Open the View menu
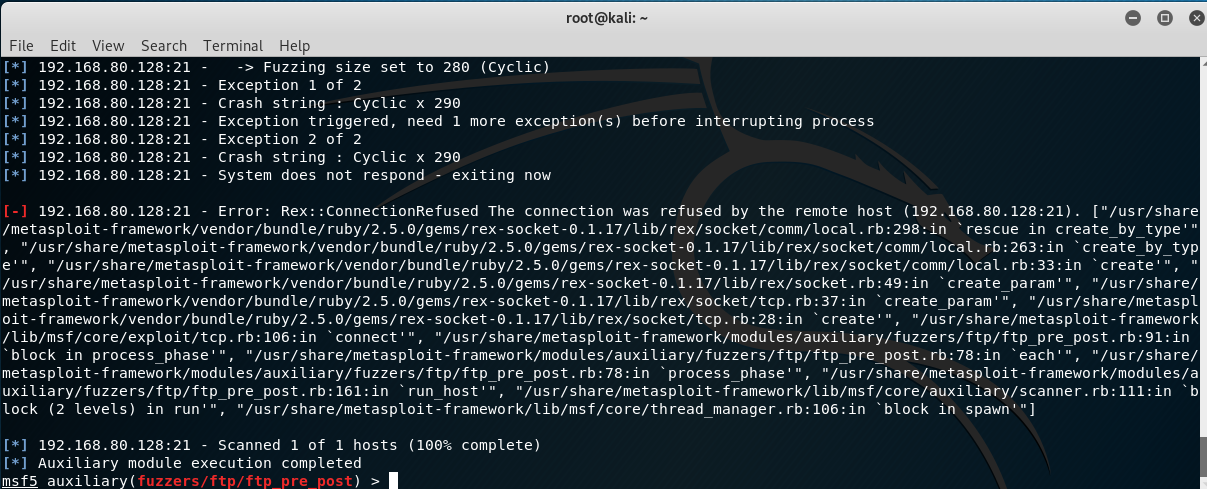This screenshot has width=1207, height=489. coord(108,45)
